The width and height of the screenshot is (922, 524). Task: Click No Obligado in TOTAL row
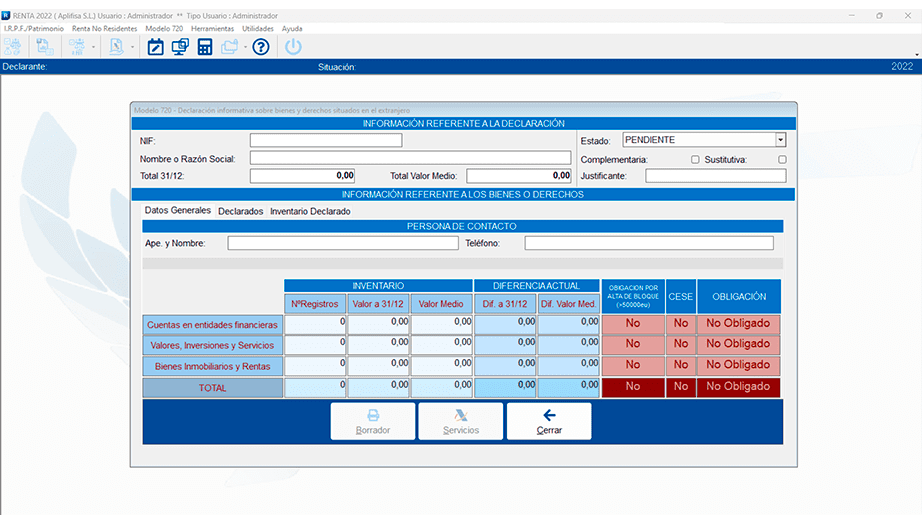tap(738, 388)
